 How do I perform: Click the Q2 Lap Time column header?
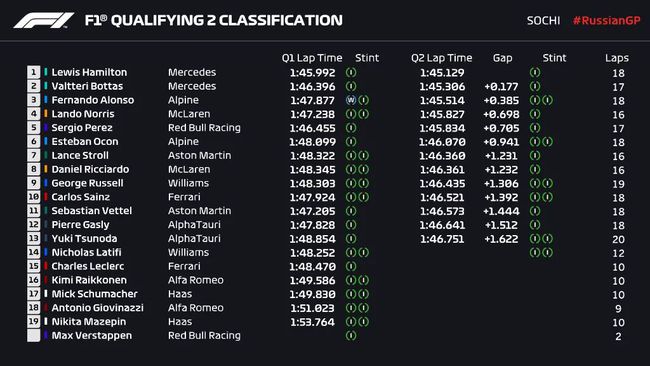coord(441,58)
